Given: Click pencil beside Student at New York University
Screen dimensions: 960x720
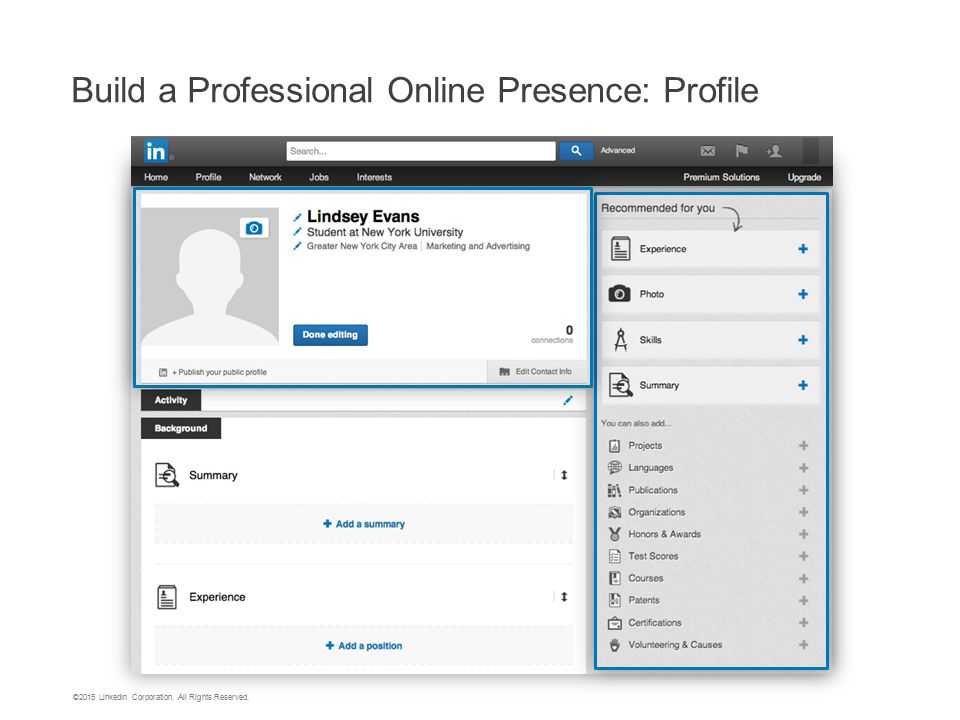Looking at the screenshot, I should tap(297, 232).
